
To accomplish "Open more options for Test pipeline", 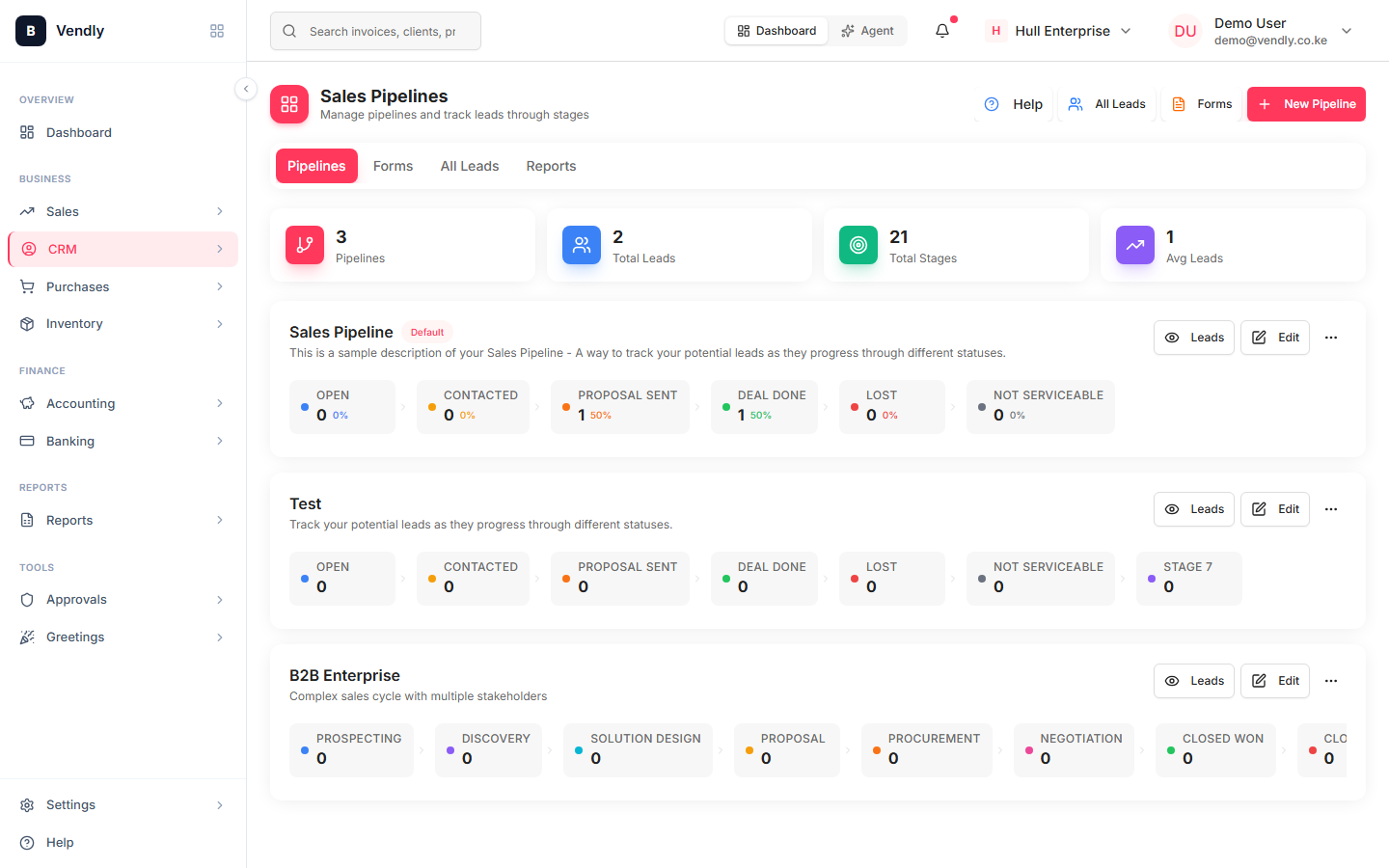I will 1331,509.
